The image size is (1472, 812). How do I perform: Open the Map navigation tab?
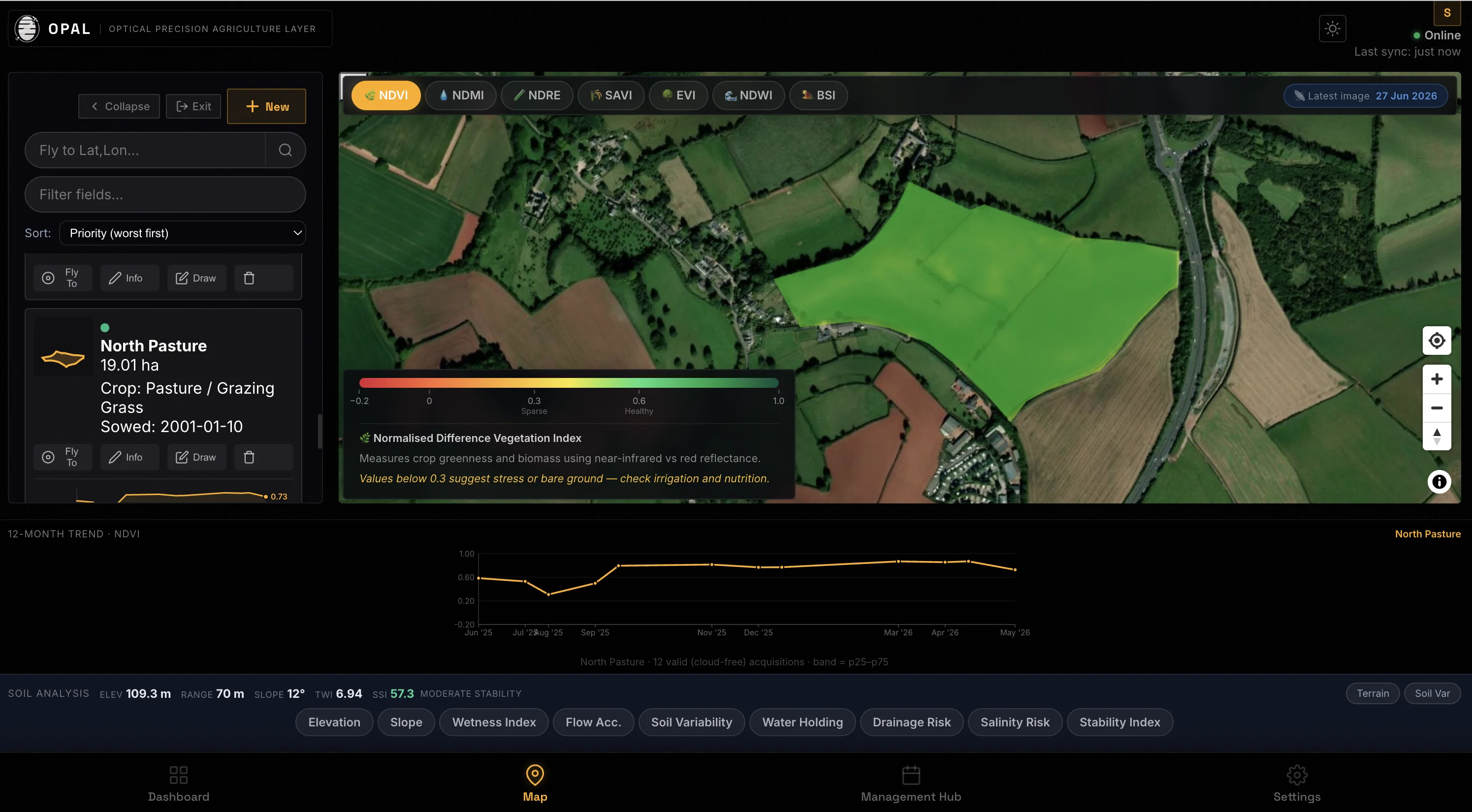coord(535,783)
